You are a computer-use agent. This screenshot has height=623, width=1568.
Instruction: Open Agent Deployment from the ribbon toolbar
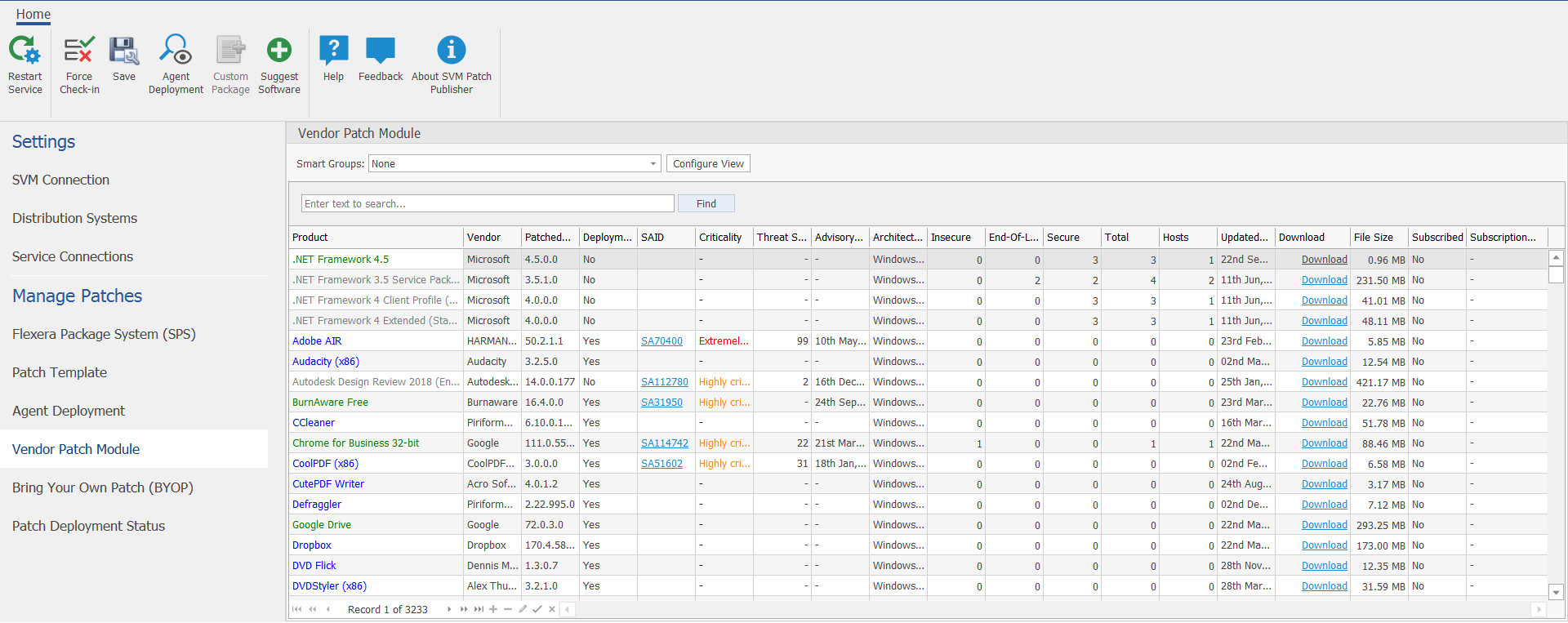(176, 51)
